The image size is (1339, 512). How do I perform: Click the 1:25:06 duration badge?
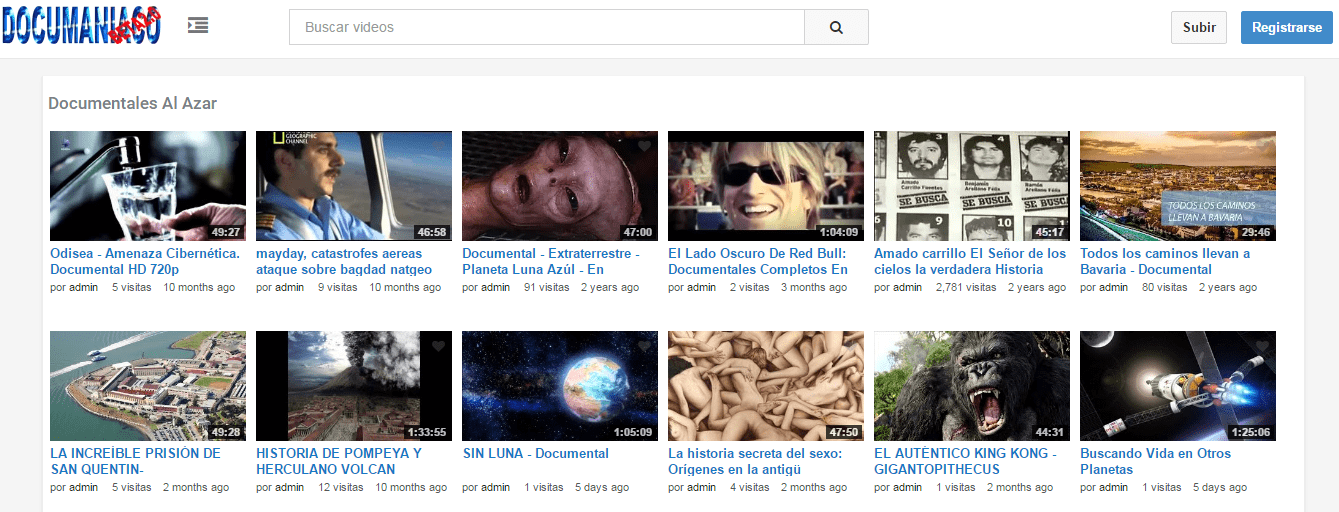point(1251,432)
